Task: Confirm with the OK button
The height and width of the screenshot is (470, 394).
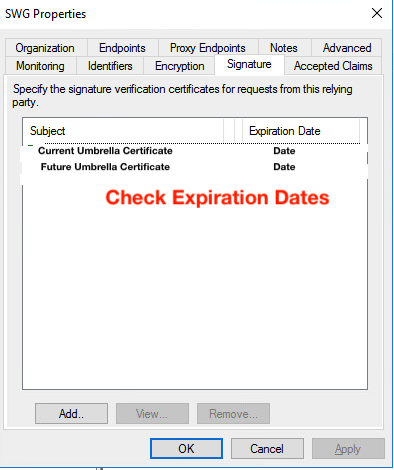Action: [186, 449]
